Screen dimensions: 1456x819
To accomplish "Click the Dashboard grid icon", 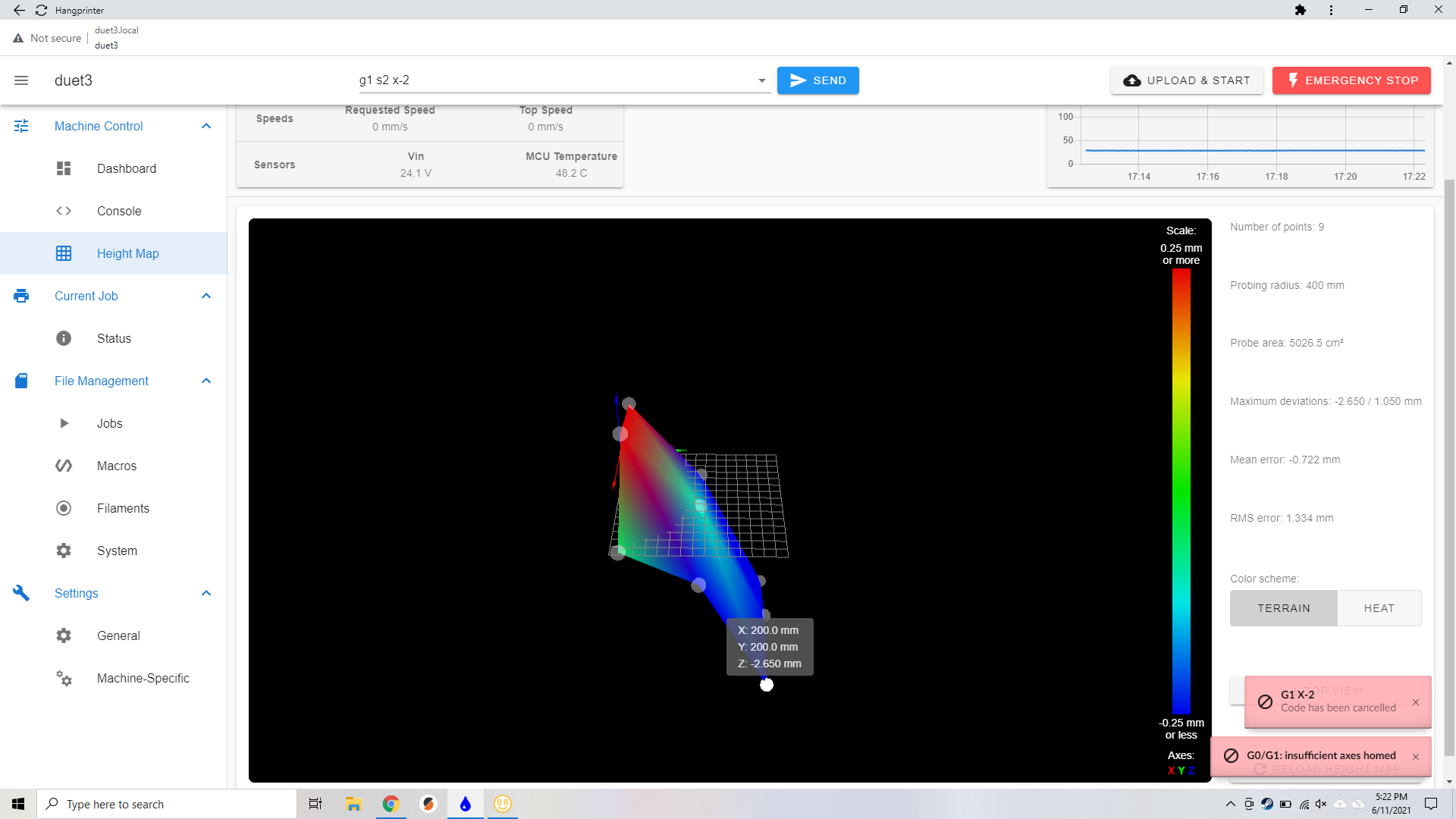I will (64, 168).
